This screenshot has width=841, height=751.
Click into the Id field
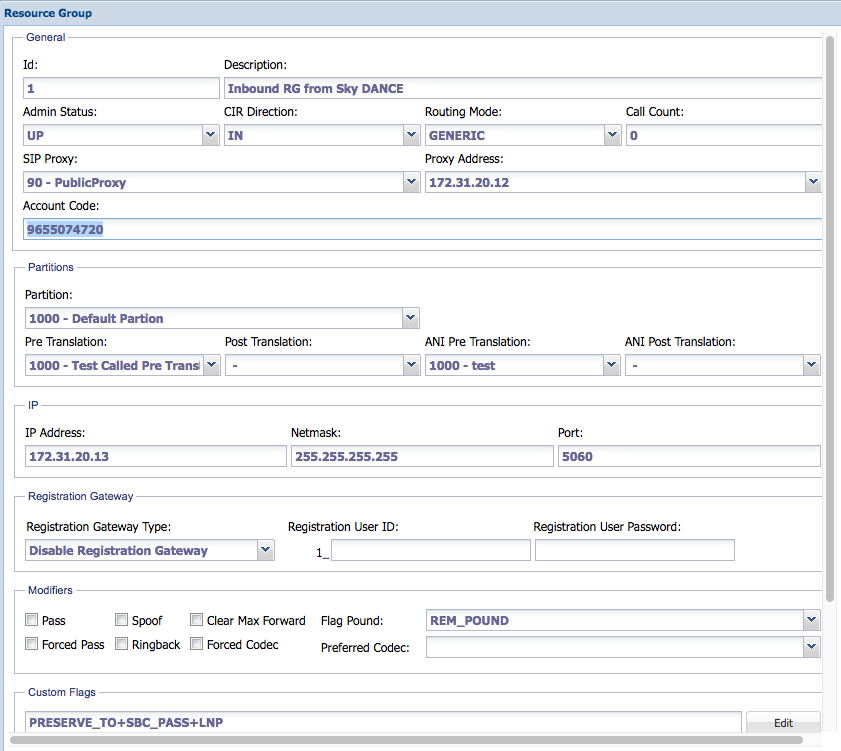pos(121,88)
